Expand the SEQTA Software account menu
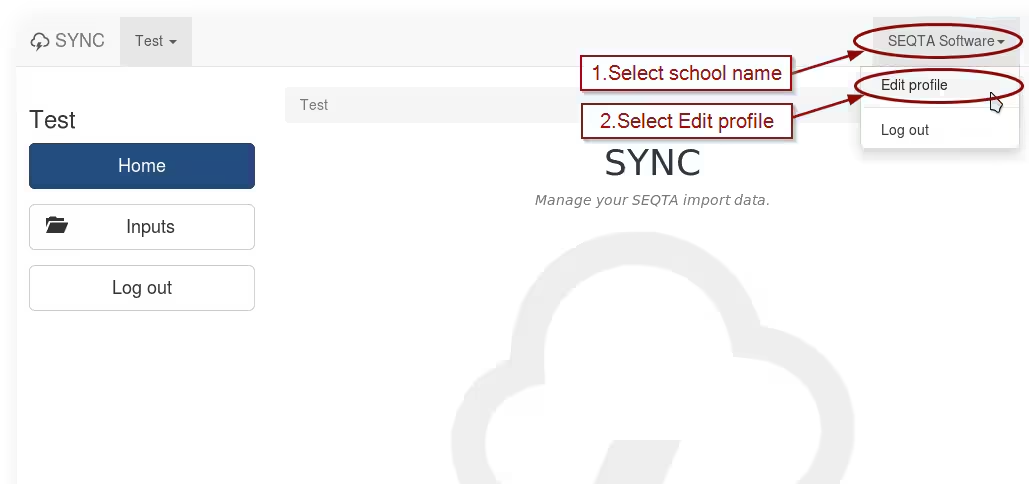This screenshot has width=1029, height=484. [x=946, y=41]
